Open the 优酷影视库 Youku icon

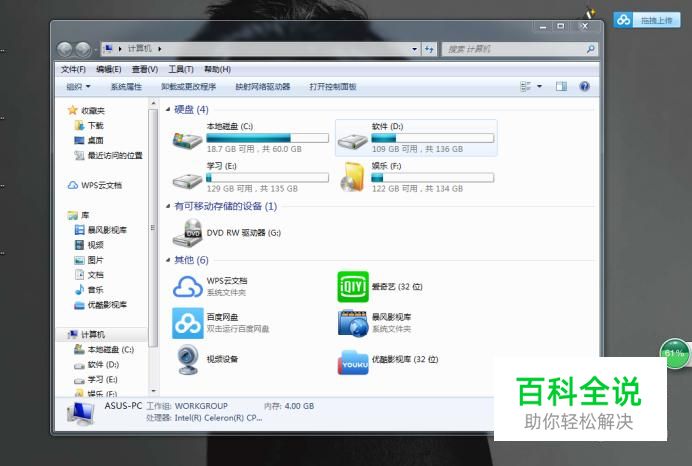tap(353, 362)
